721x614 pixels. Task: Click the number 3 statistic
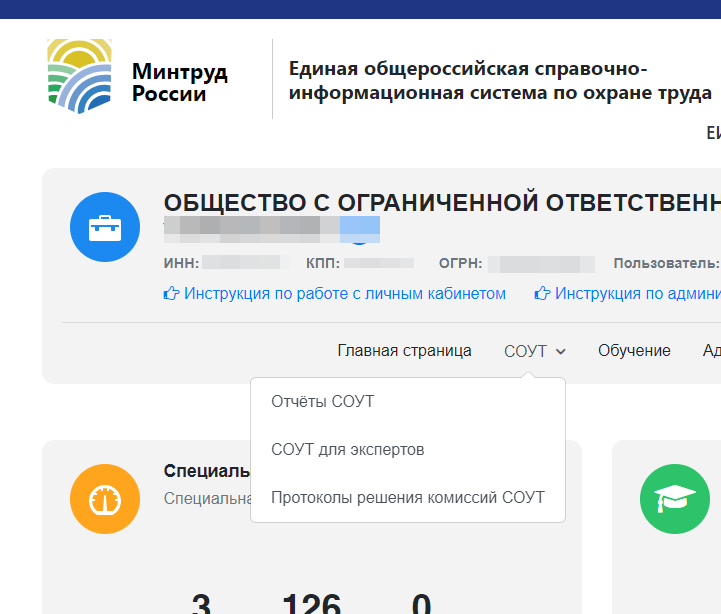coord(201,603)
